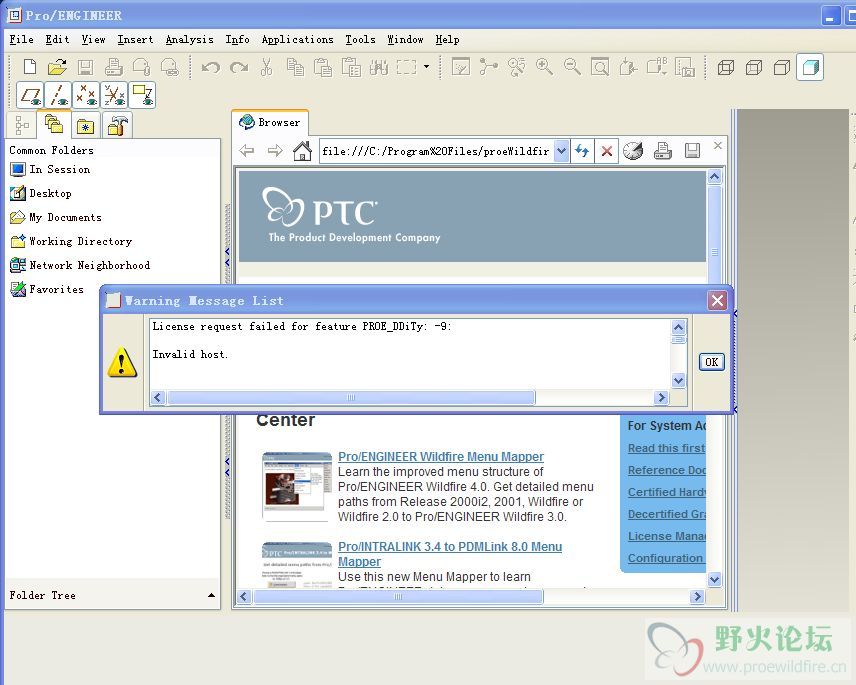
Task: Open the Applications menu
Action: click(298, 39)
